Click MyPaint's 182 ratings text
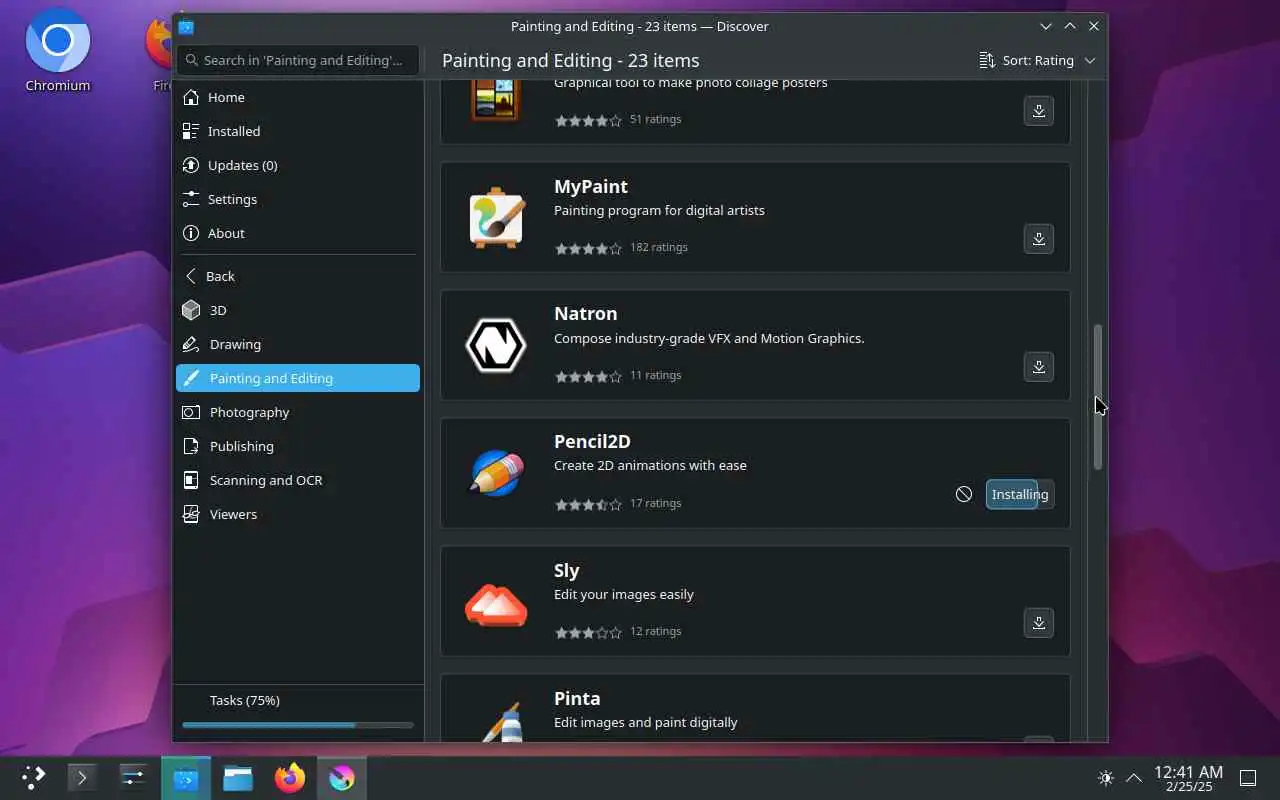This screenshot has height=800, width=1280. (x=659, y=247)
